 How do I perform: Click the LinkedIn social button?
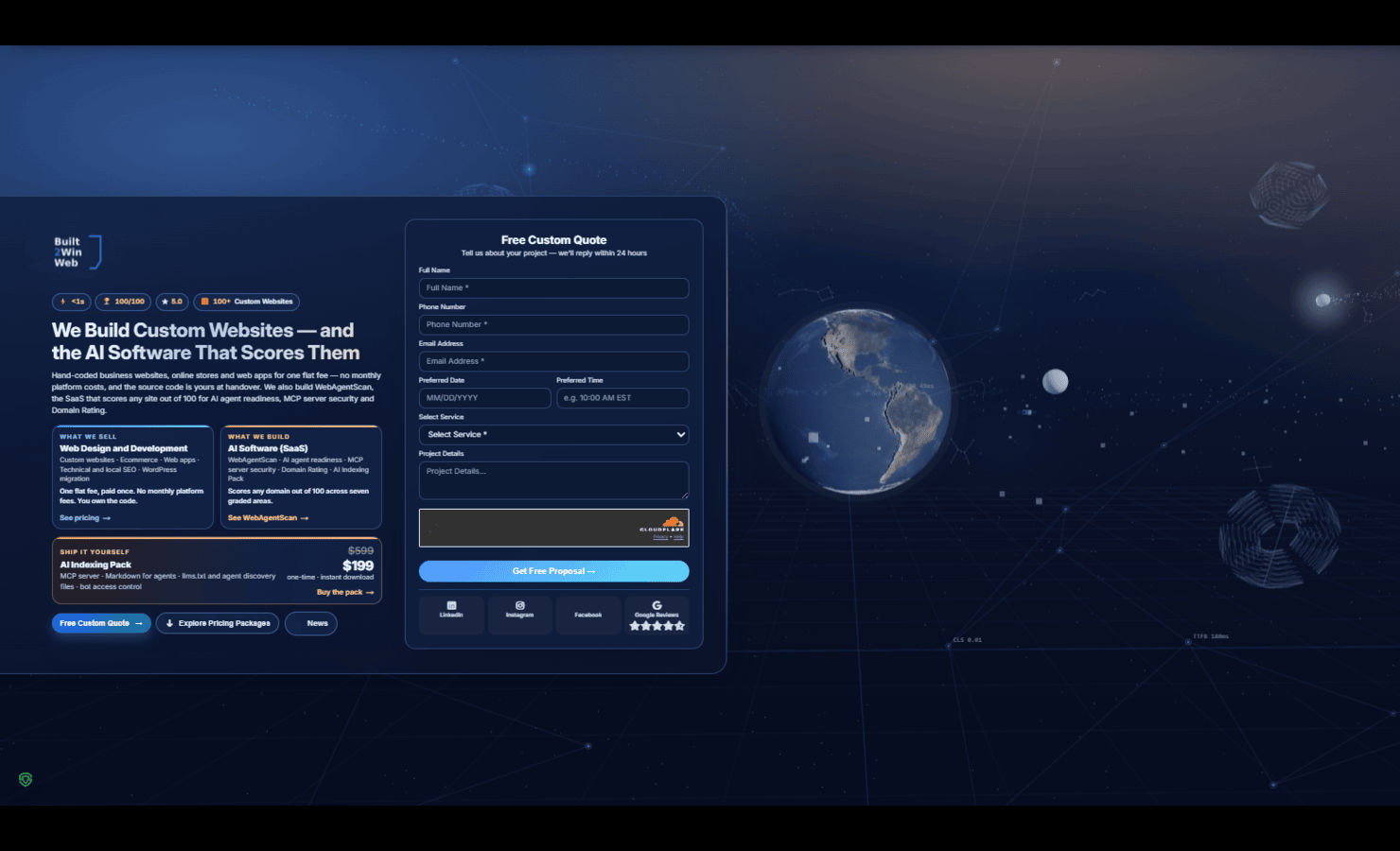(451, 615)
